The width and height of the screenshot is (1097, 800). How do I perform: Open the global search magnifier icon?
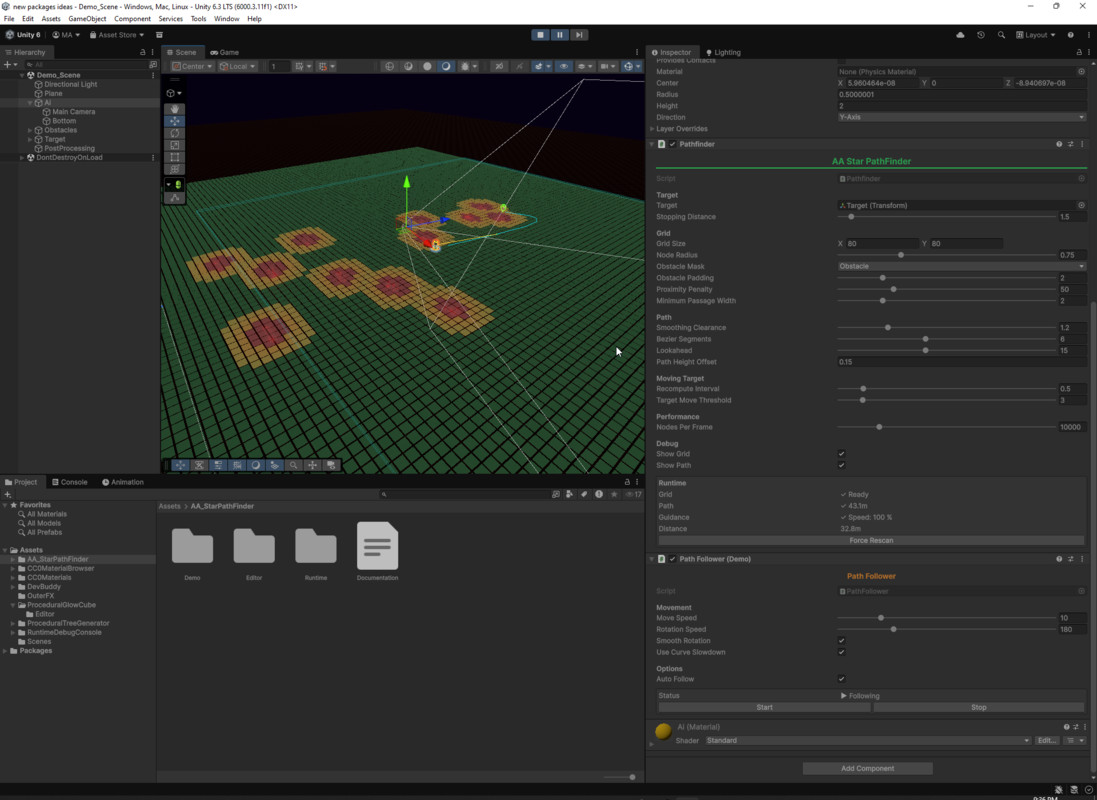coord(1001,34)
